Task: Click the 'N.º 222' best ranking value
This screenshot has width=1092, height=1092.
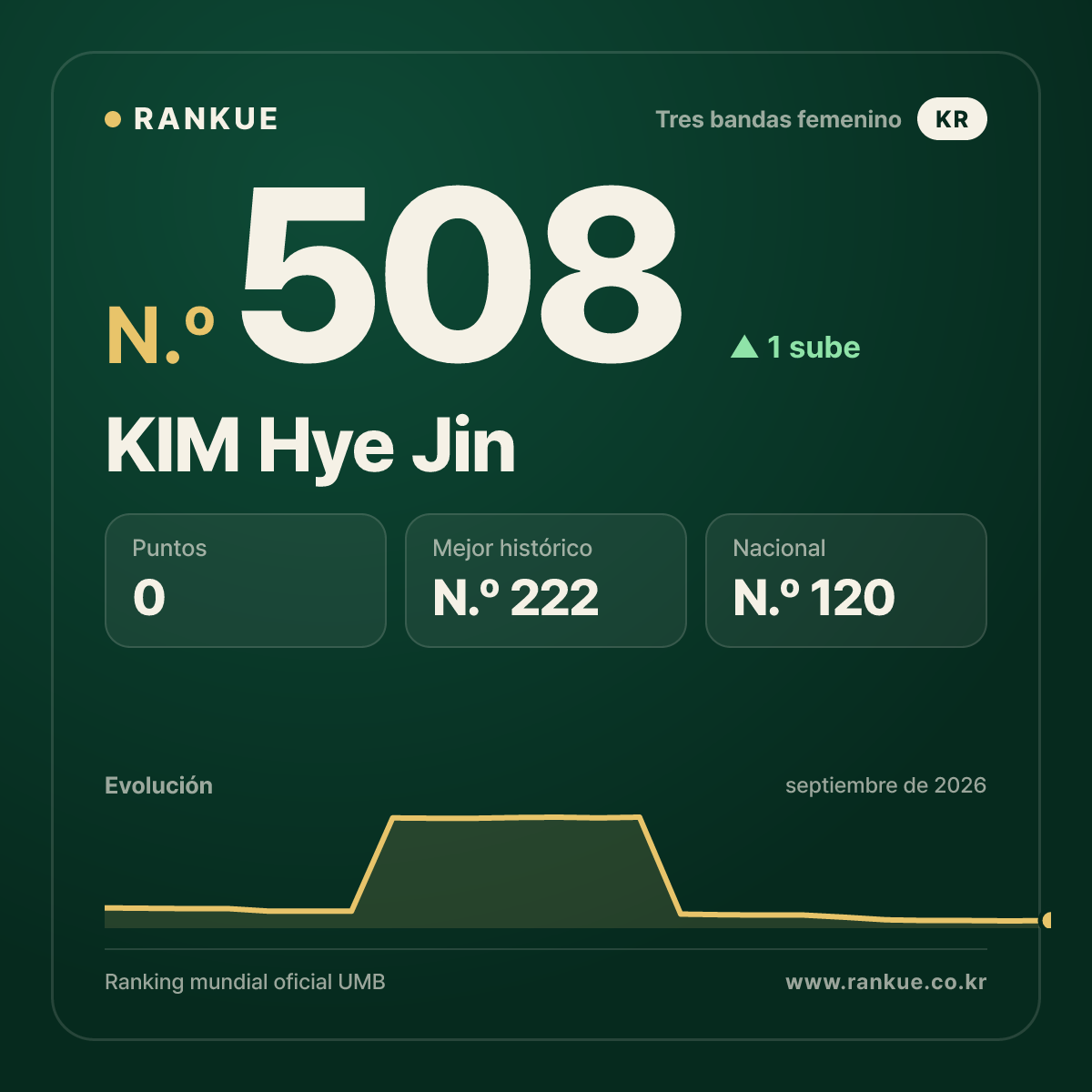Action: point(516,598)
